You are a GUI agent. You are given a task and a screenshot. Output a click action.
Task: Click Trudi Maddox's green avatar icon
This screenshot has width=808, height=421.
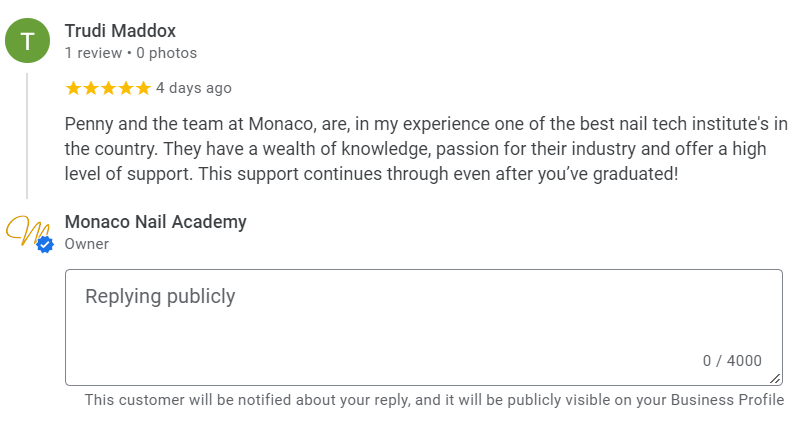[27, 41]
